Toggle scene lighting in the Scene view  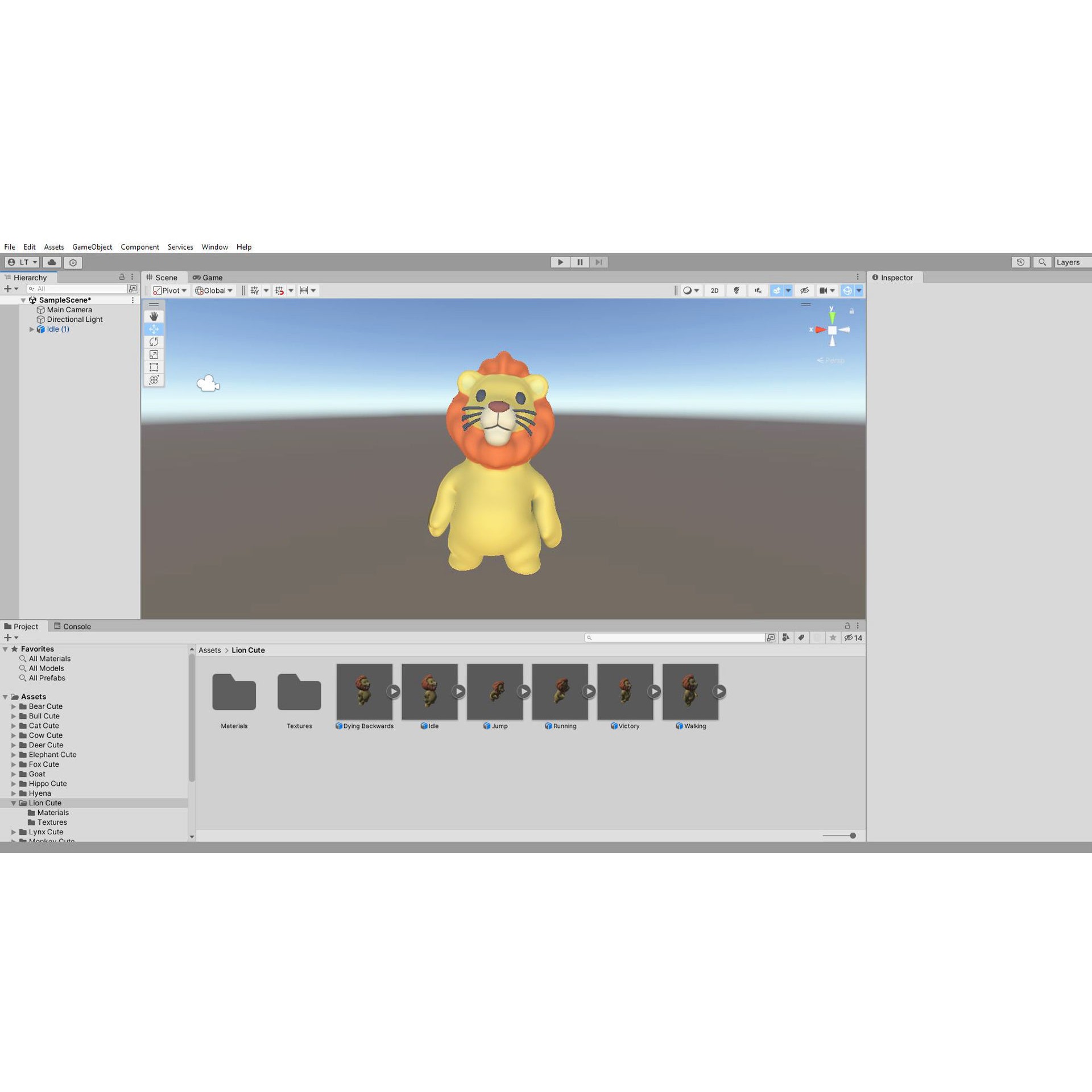click(737, 291)
